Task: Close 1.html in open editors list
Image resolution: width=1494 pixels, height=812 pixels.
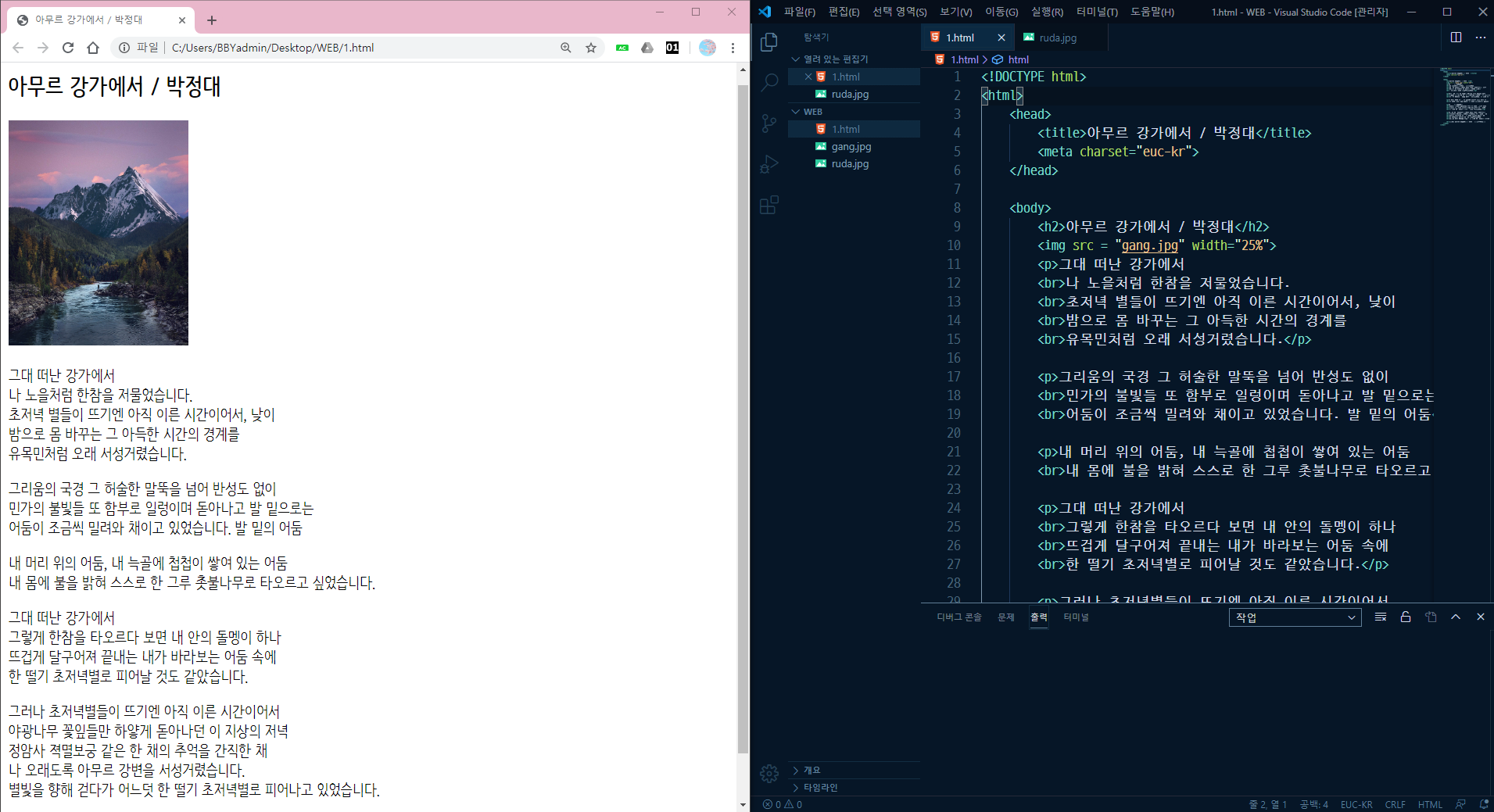Action: pos(808,77)
